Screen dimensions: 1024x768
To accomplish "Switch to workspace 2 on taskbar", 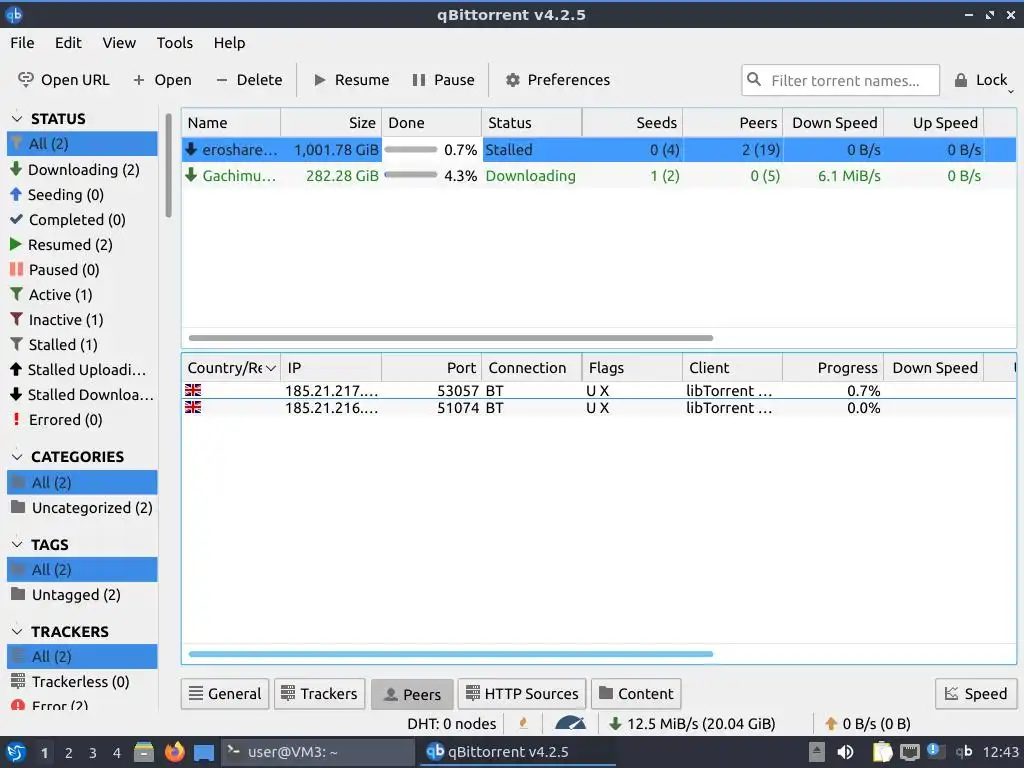I will 69,753.
